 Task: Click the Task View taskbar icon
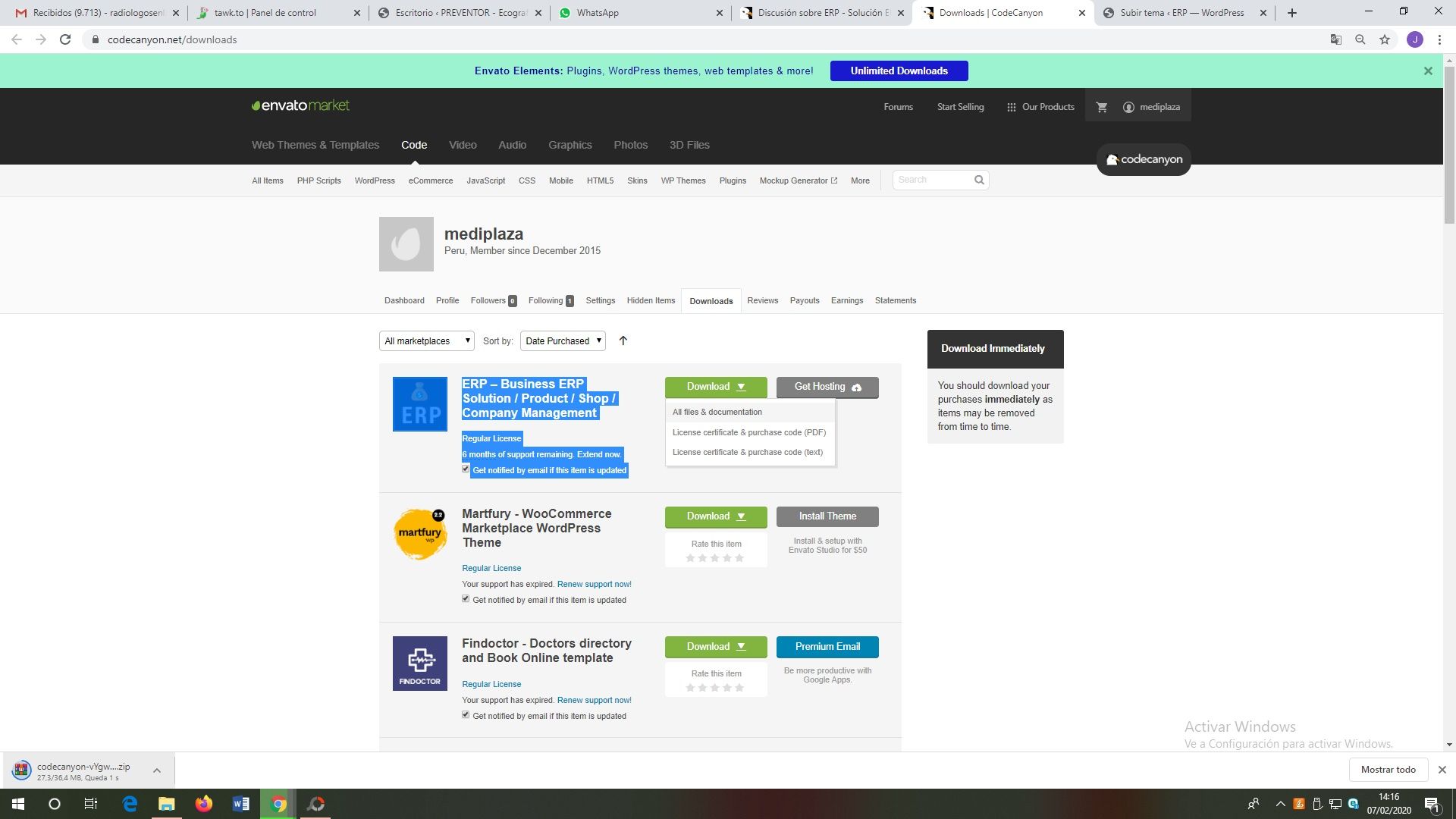point(91,804)
